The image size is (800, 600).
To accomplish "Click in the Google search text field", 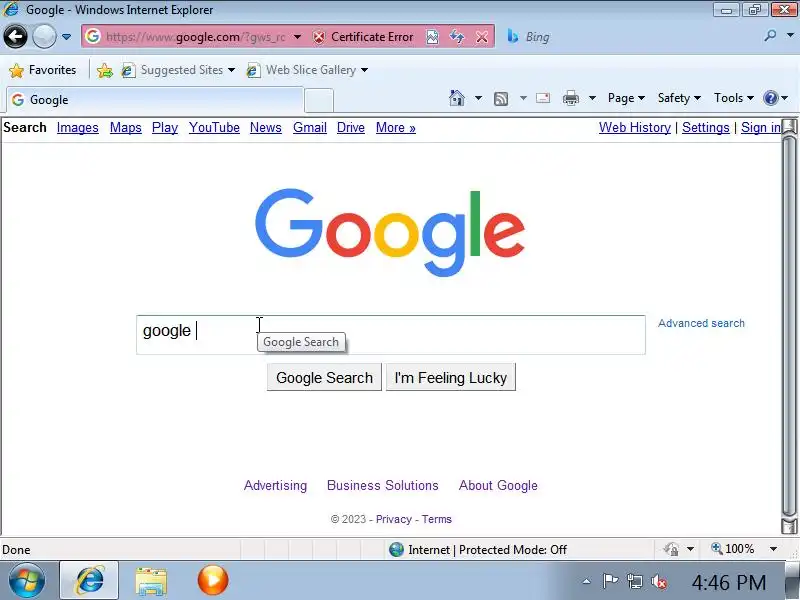I will [x=390, y=335].
